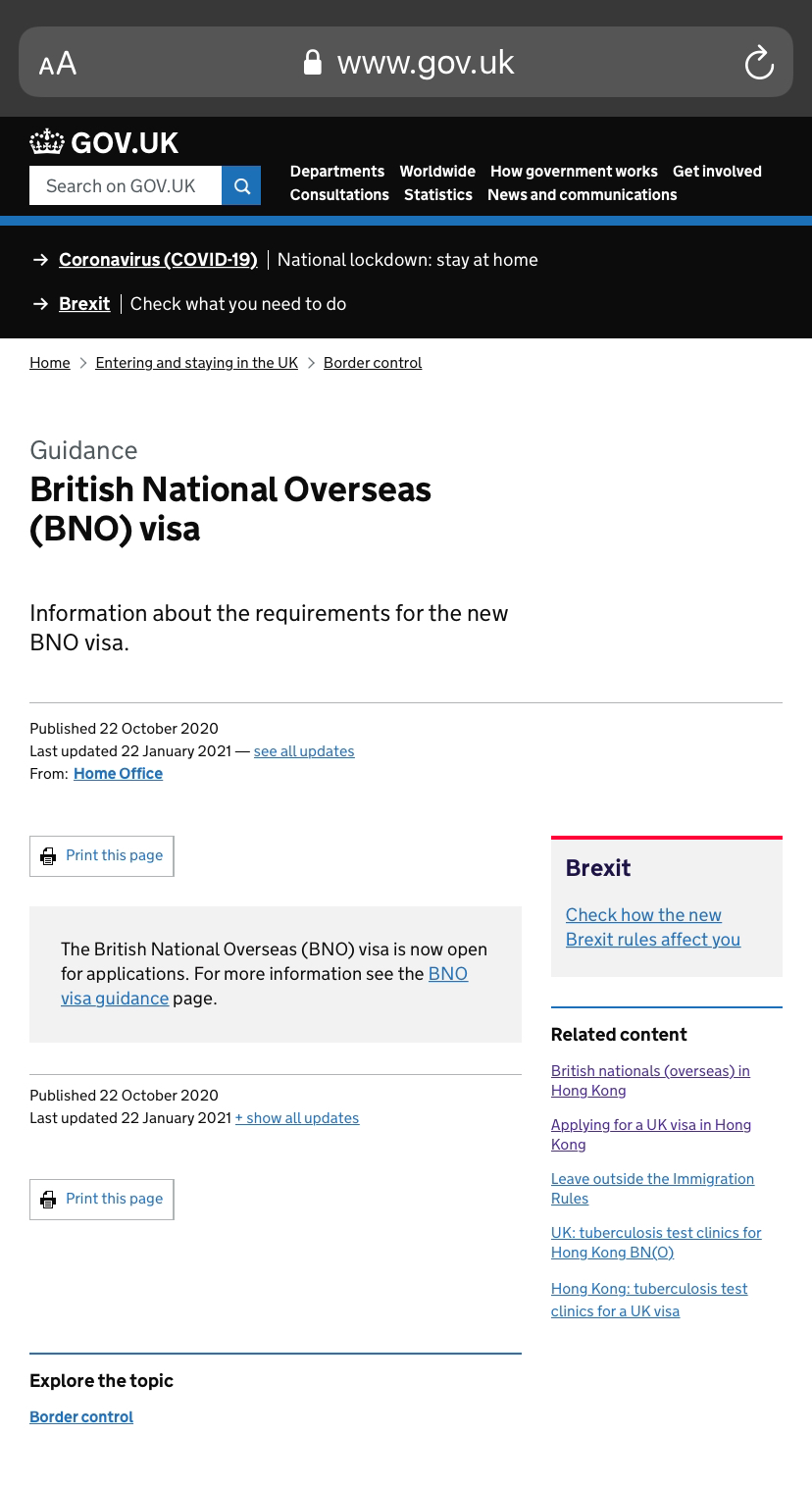812x1487 pixels.
Task: Go to Border control breadcrumb
Action: point(373,363)
